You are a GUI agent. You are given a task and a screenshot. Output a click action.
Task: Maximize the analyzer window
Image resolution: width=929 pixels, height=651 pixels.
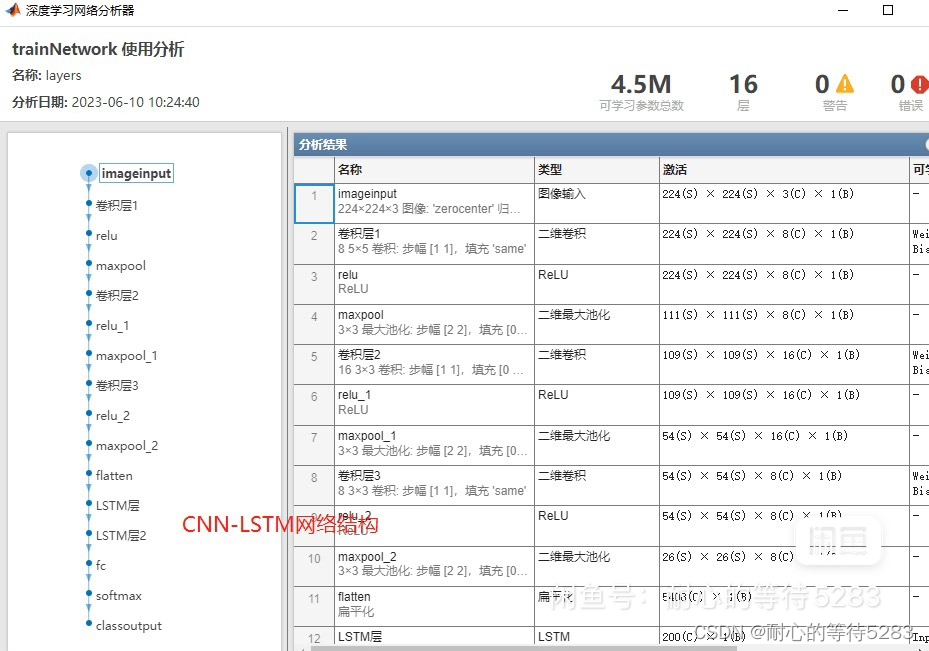(x=888, y=10)
